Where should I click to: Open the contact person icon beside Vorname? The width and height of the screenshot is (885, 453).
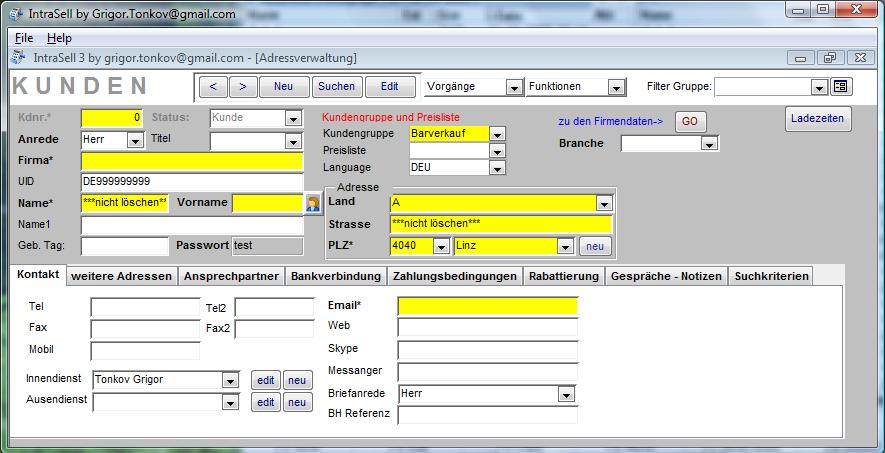[x=313, y=204]
